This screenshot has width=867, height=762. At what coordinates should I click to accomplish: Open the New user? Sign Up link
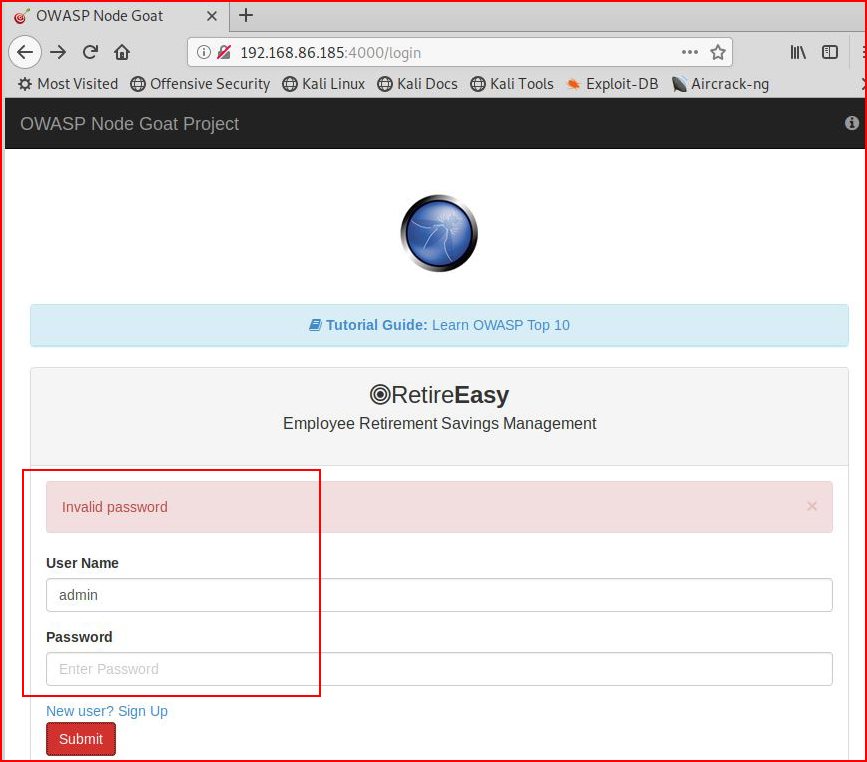point(107,711)
